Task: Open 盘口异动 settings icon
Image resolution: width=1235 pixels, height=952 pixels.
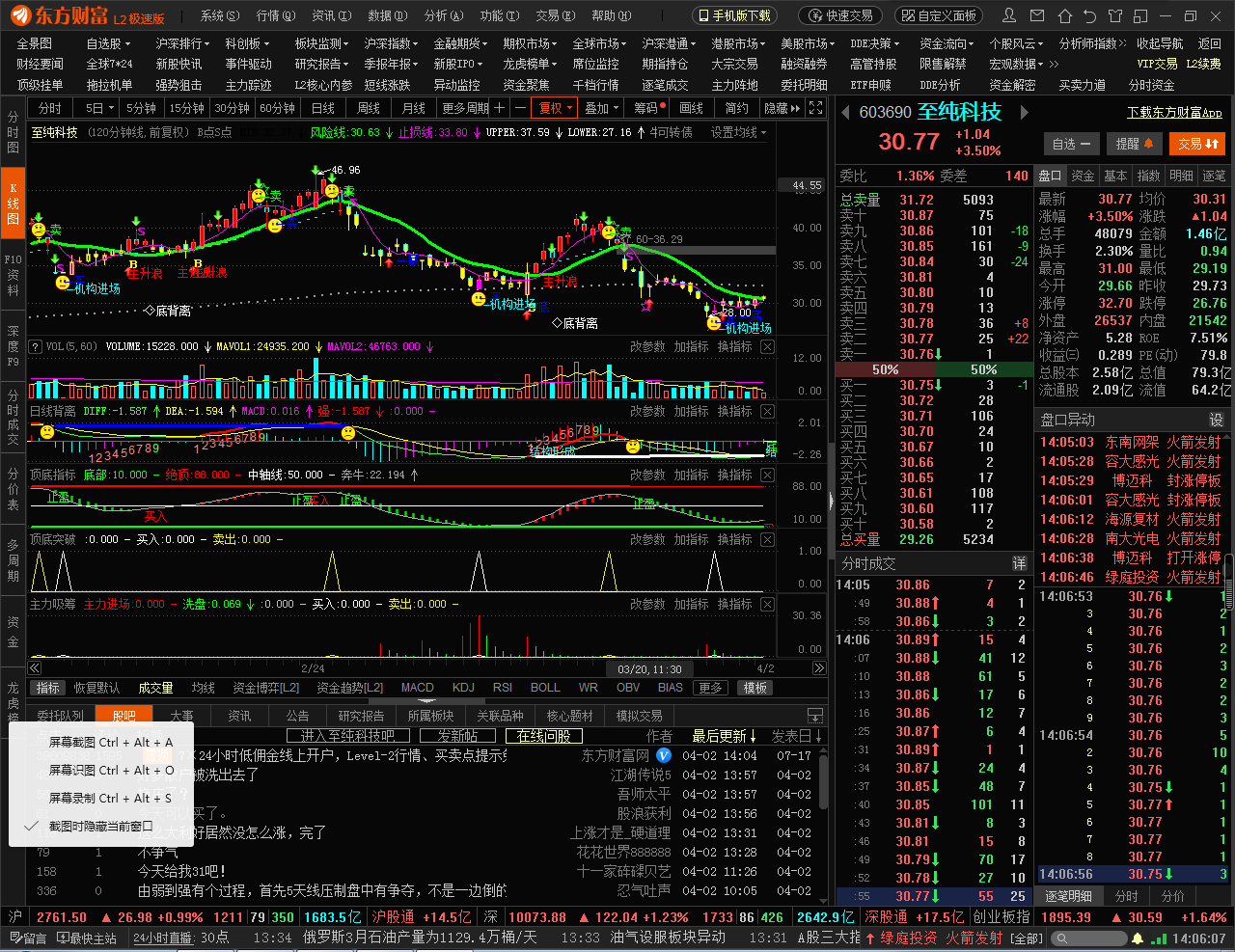Action: [1216, 420]
